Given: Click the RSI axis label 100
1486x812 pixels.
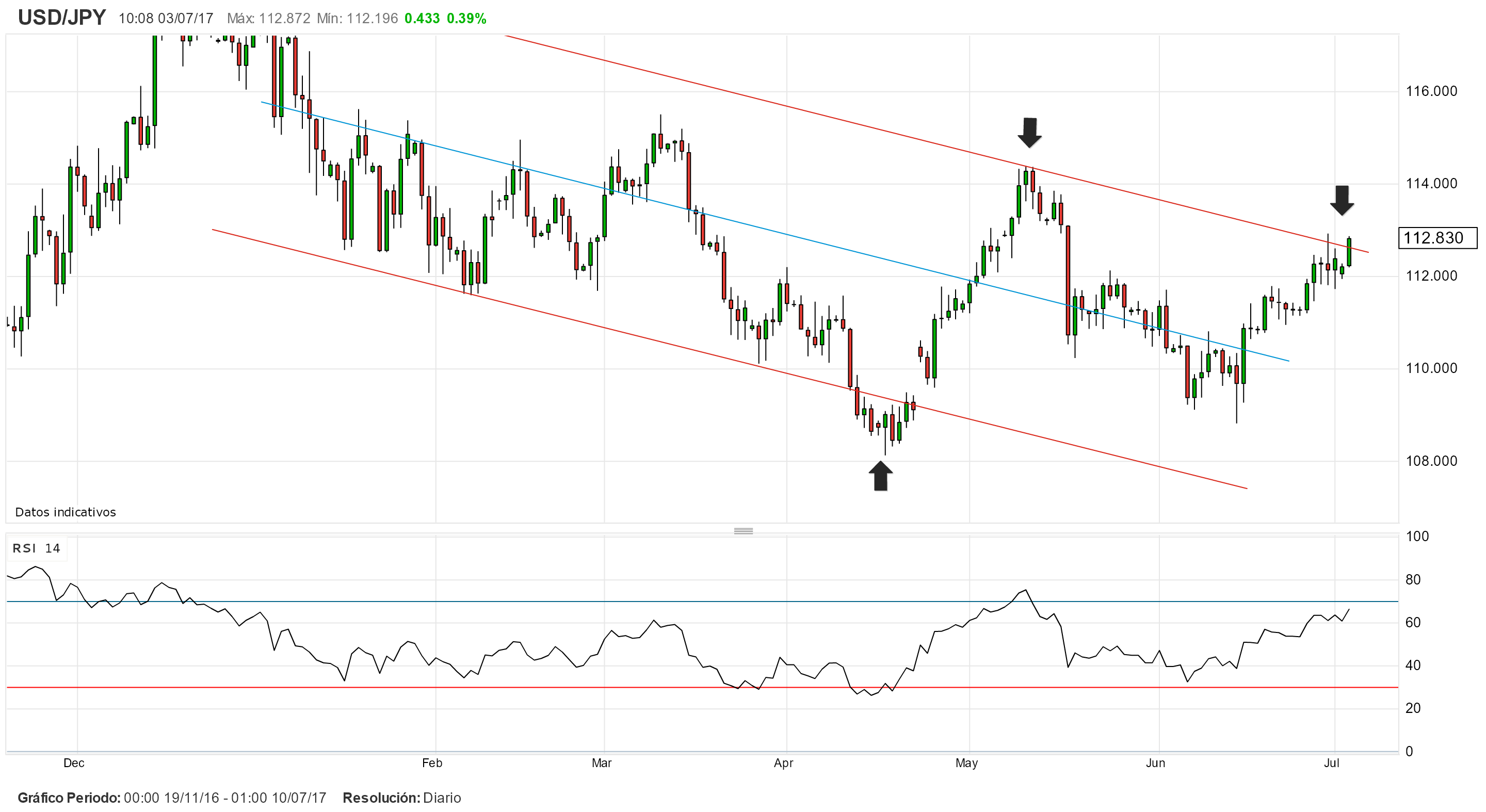Looking at the screenshot, I should [1417, 537].
